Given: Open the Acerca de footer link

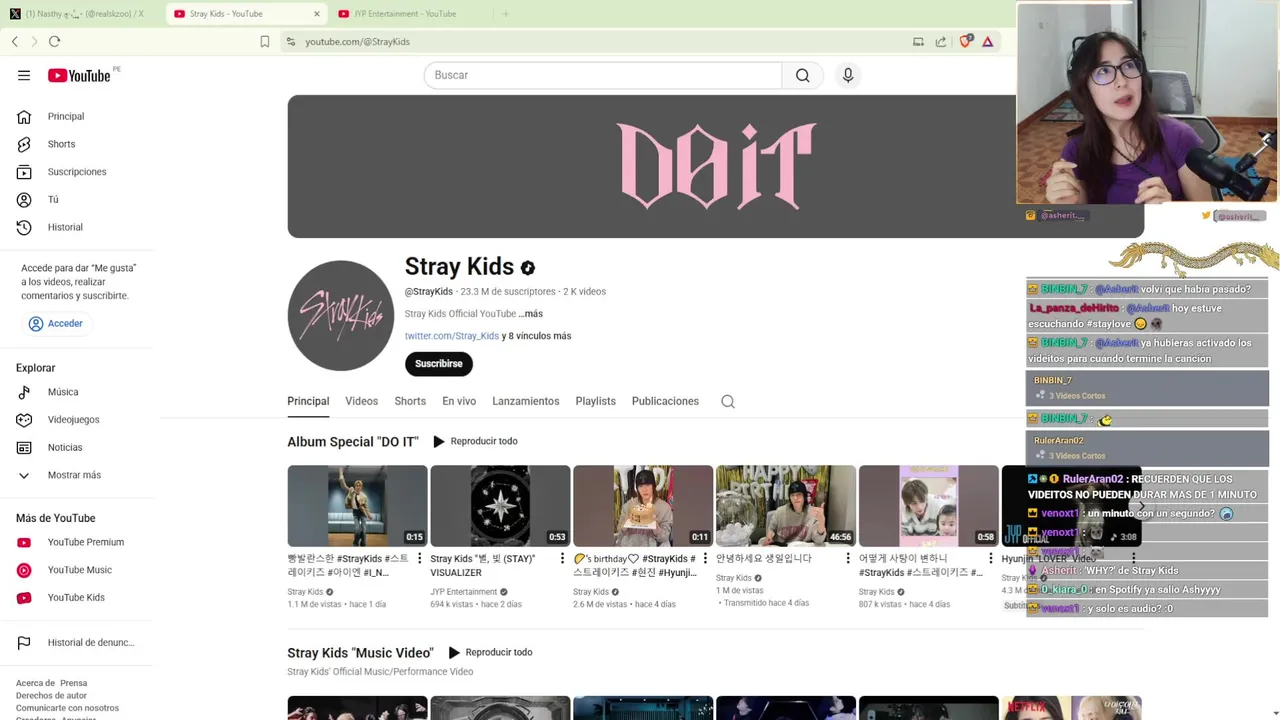Looking at the screenshot, I should click(x=35, y=683).
